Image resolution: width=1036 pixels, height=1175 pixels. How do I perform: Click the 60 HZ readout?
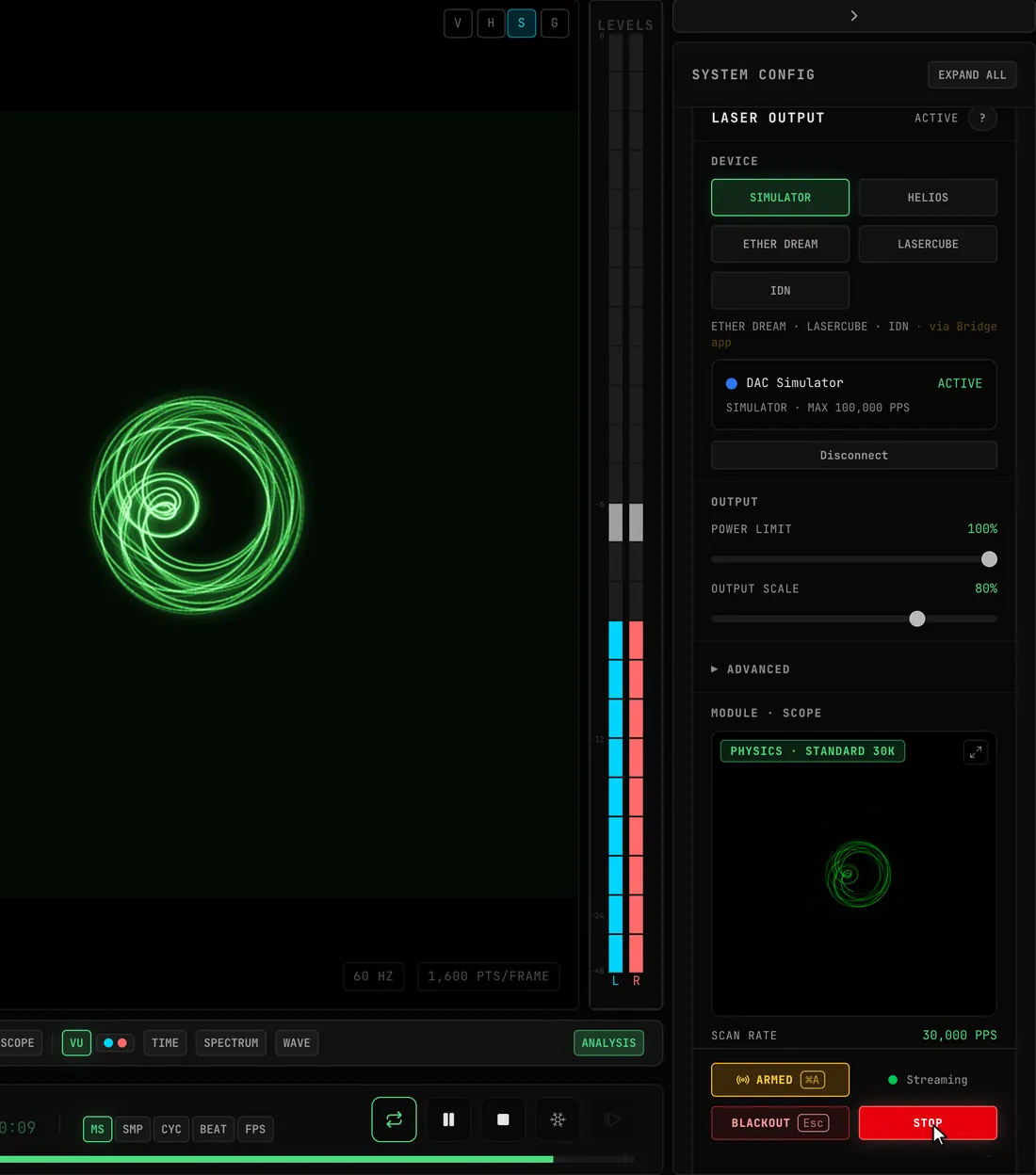coord(373,976)
